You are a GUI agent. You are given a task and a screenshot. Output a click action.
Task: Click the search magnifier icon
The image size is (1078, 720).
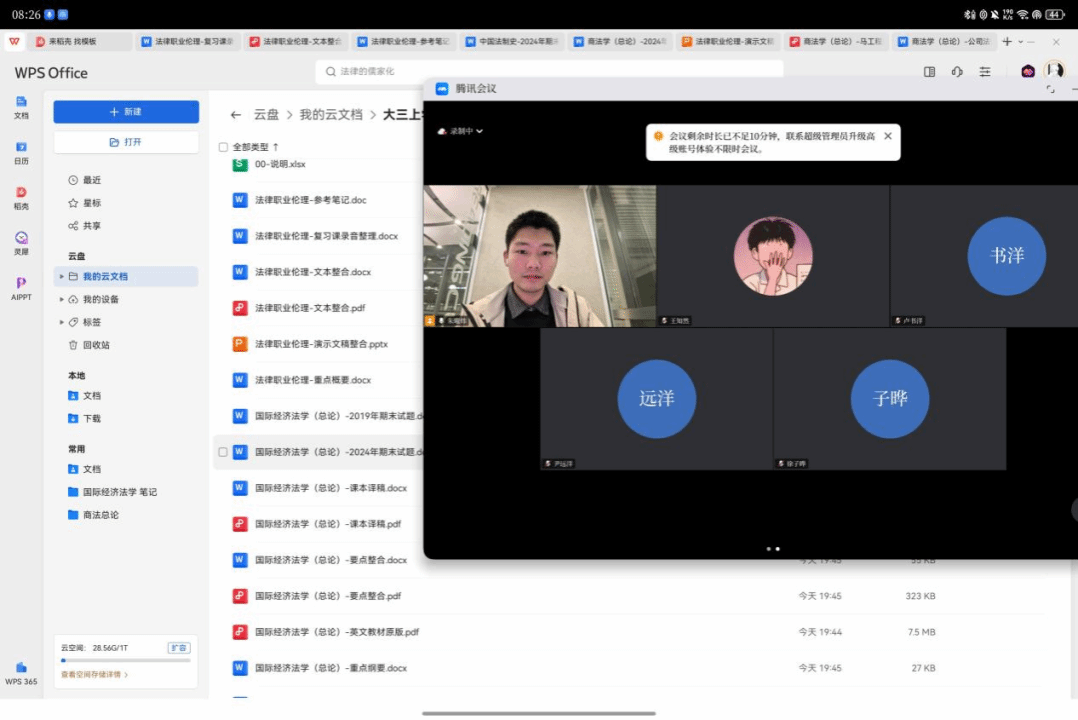[x=331, y=72]
